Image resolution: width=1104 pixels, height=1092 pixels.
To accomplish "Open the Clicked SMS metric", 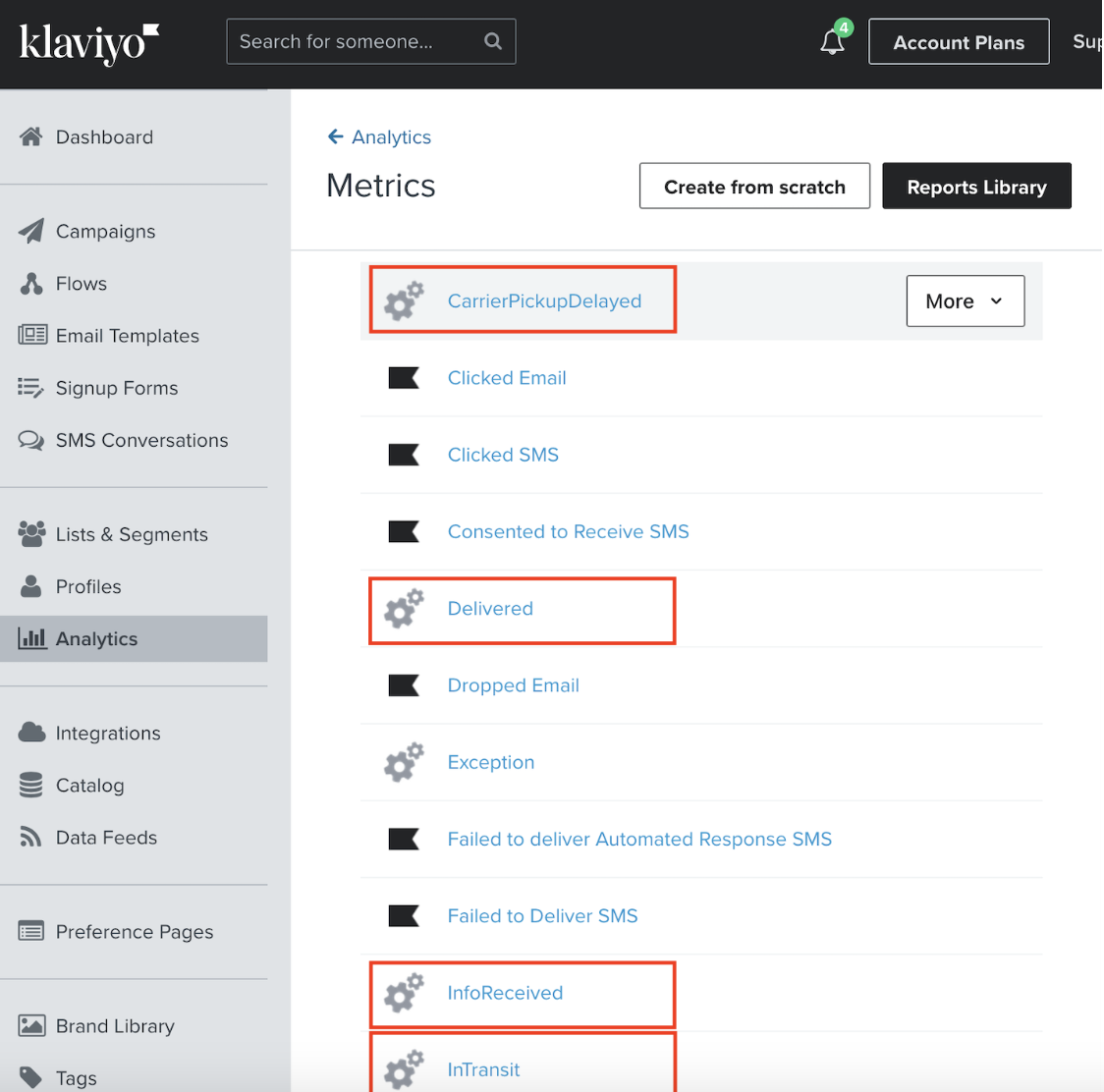I will point(503,454).
